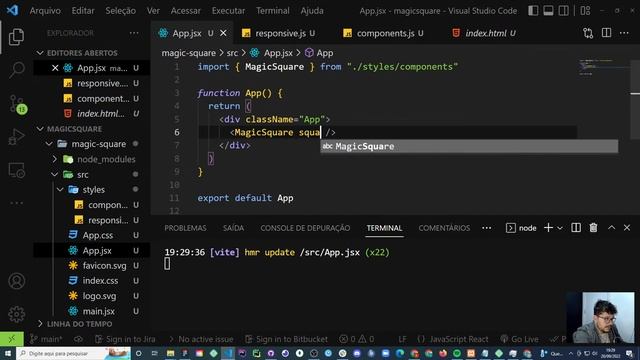This screenshot has width=640, height=360.
Task: Switch to Problemas panel tab
Action: coord(185,228)
